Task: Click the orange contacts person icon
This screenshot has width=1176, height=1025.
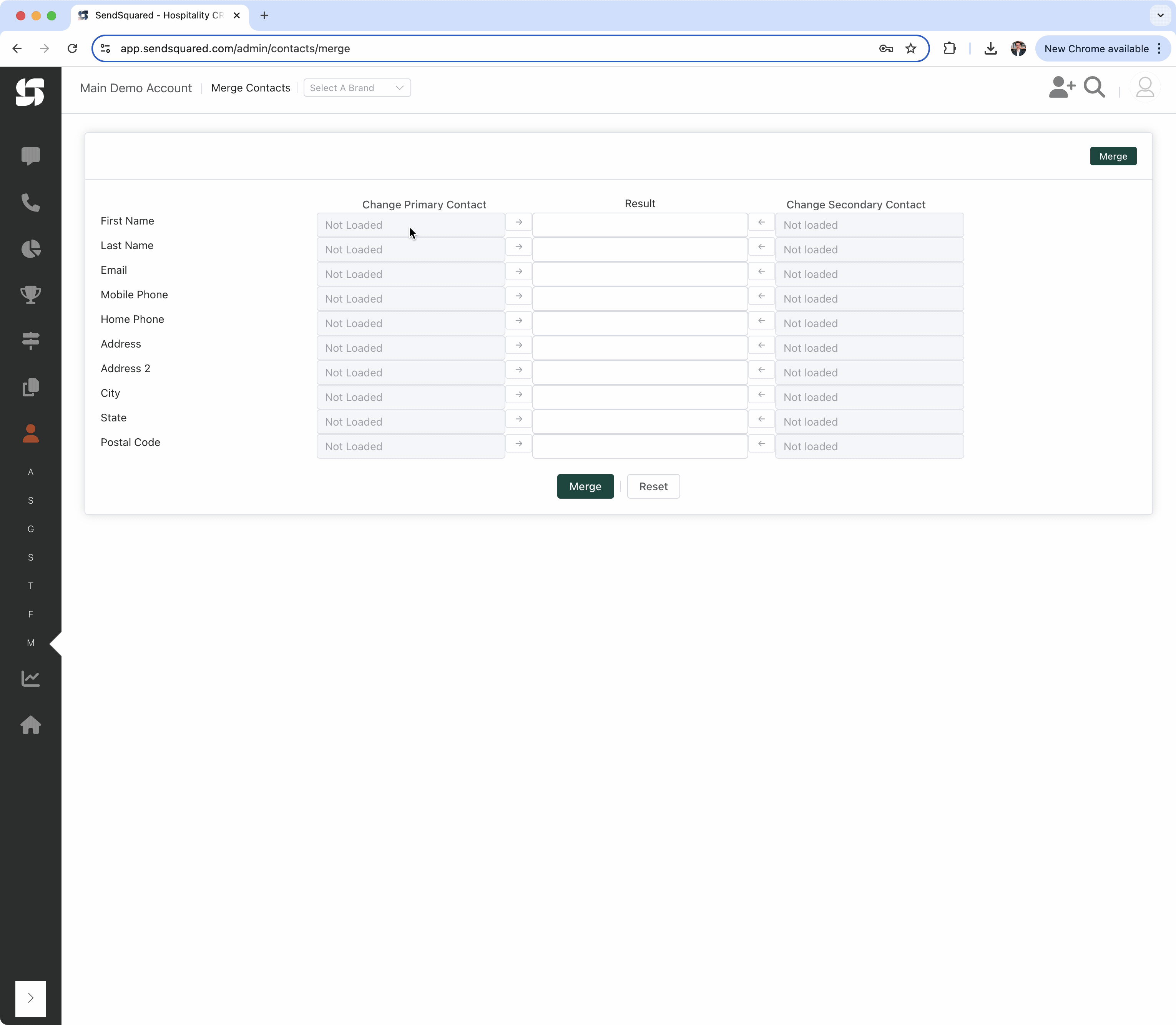Action: pos(30,434)
